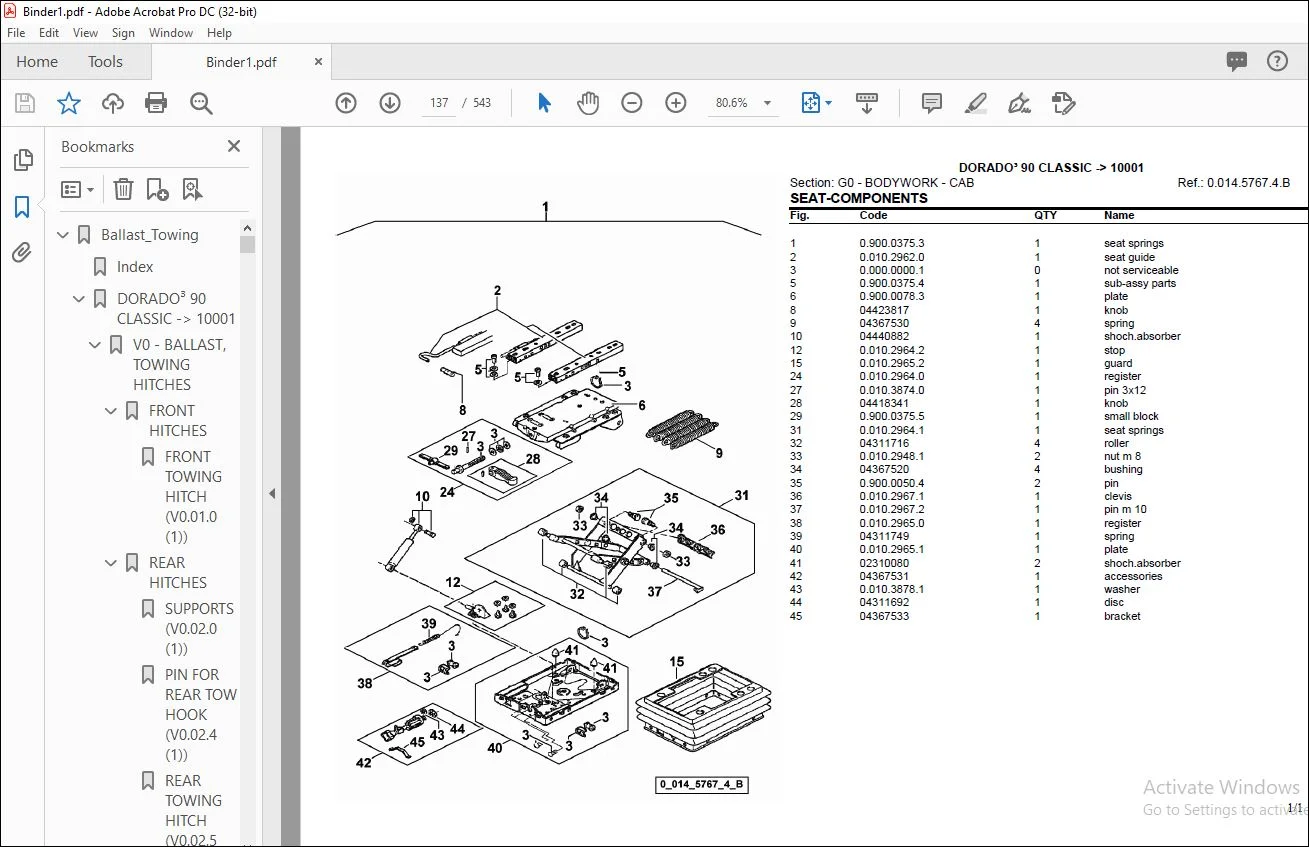Close the Bookmarks panel
1309x847 pixels.
(x=234, y=146)
